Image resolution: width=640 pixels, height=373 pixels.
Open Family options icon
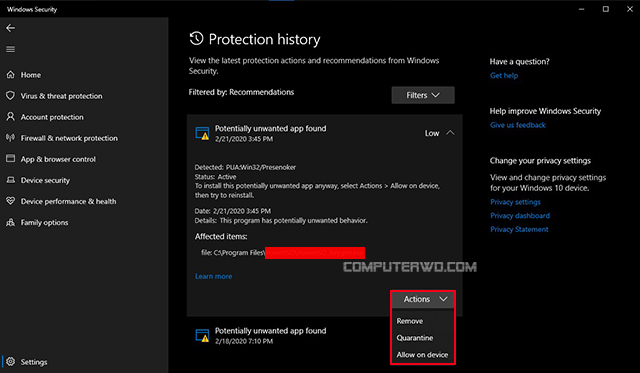click(x=10, y=222)
